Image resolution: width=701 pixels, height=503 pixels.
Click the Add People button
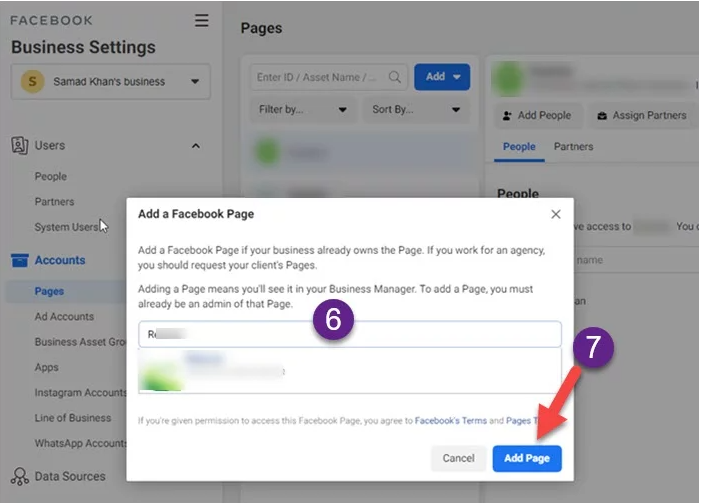538,115
